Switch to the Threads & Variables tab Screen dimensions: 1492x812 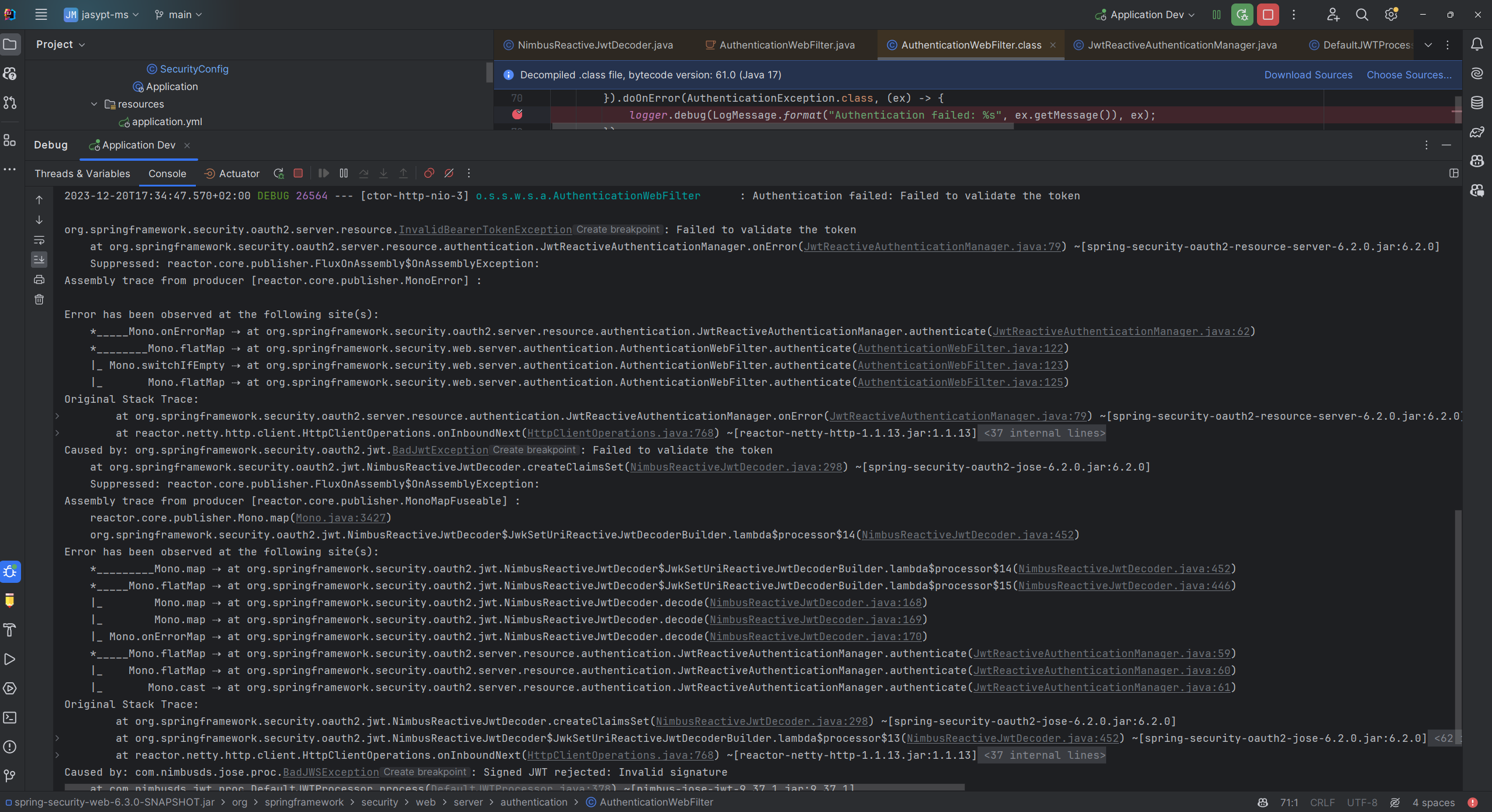pos(82,173)
